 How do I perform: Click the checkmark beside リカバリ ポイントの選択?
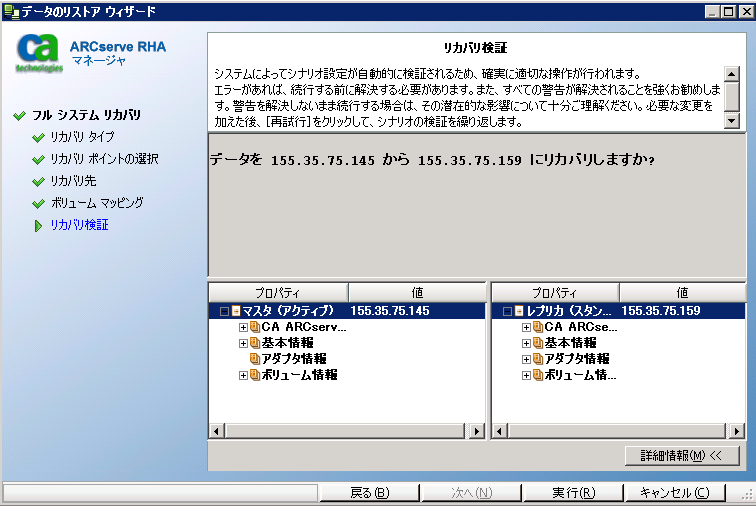point(38,160)
